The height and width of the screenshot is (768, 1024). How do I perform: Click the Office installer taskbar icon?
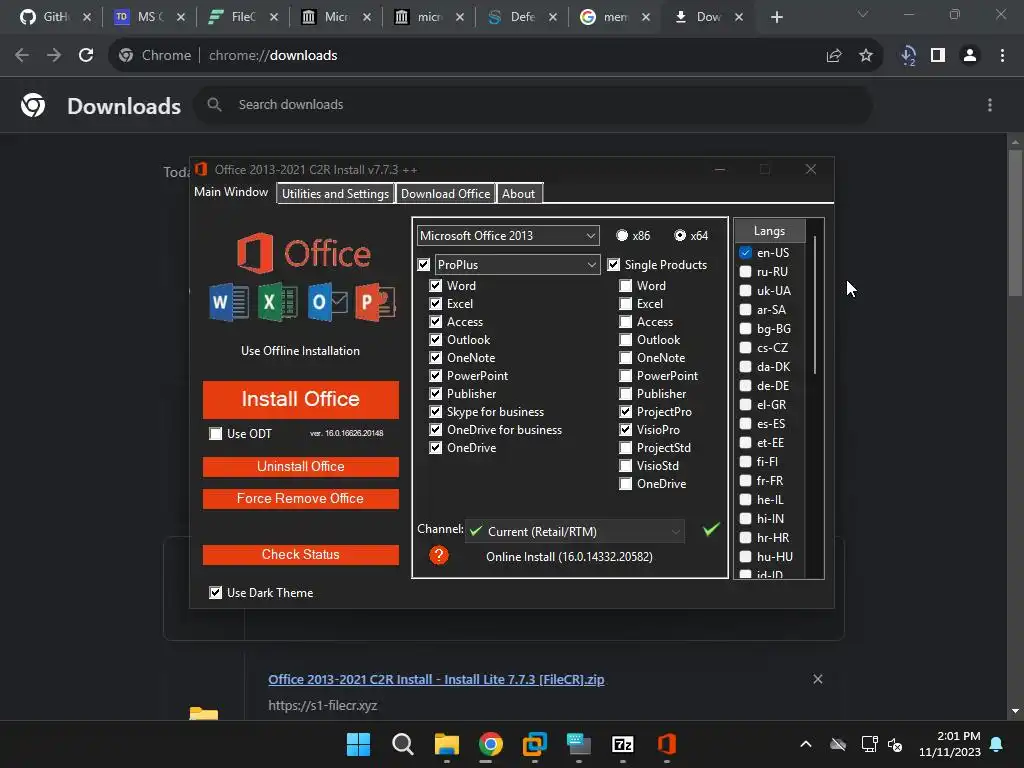tap(666, 744)
